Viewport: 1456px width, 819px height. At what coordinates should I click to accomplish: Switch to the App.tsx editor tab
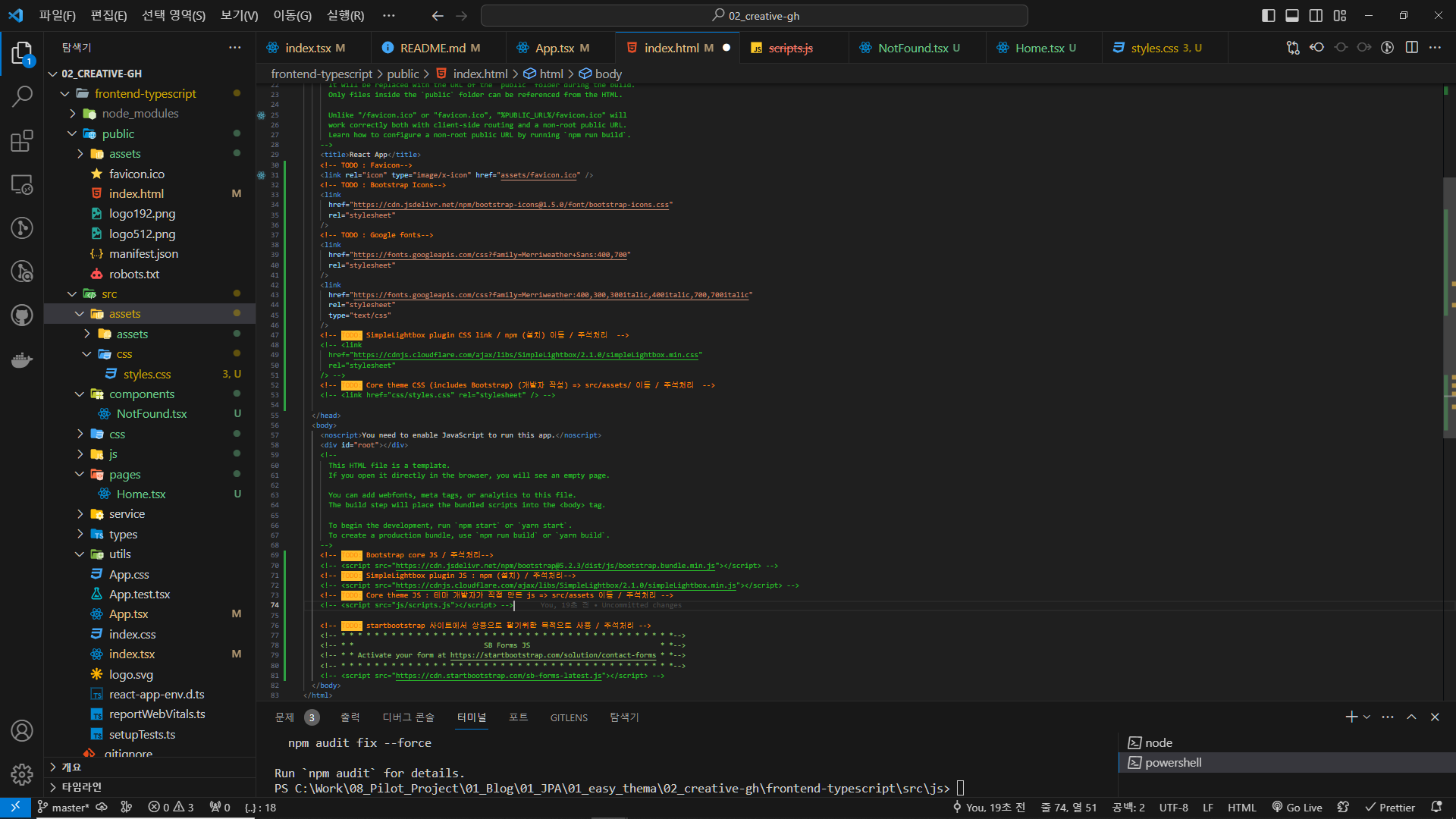click(554, 48)
